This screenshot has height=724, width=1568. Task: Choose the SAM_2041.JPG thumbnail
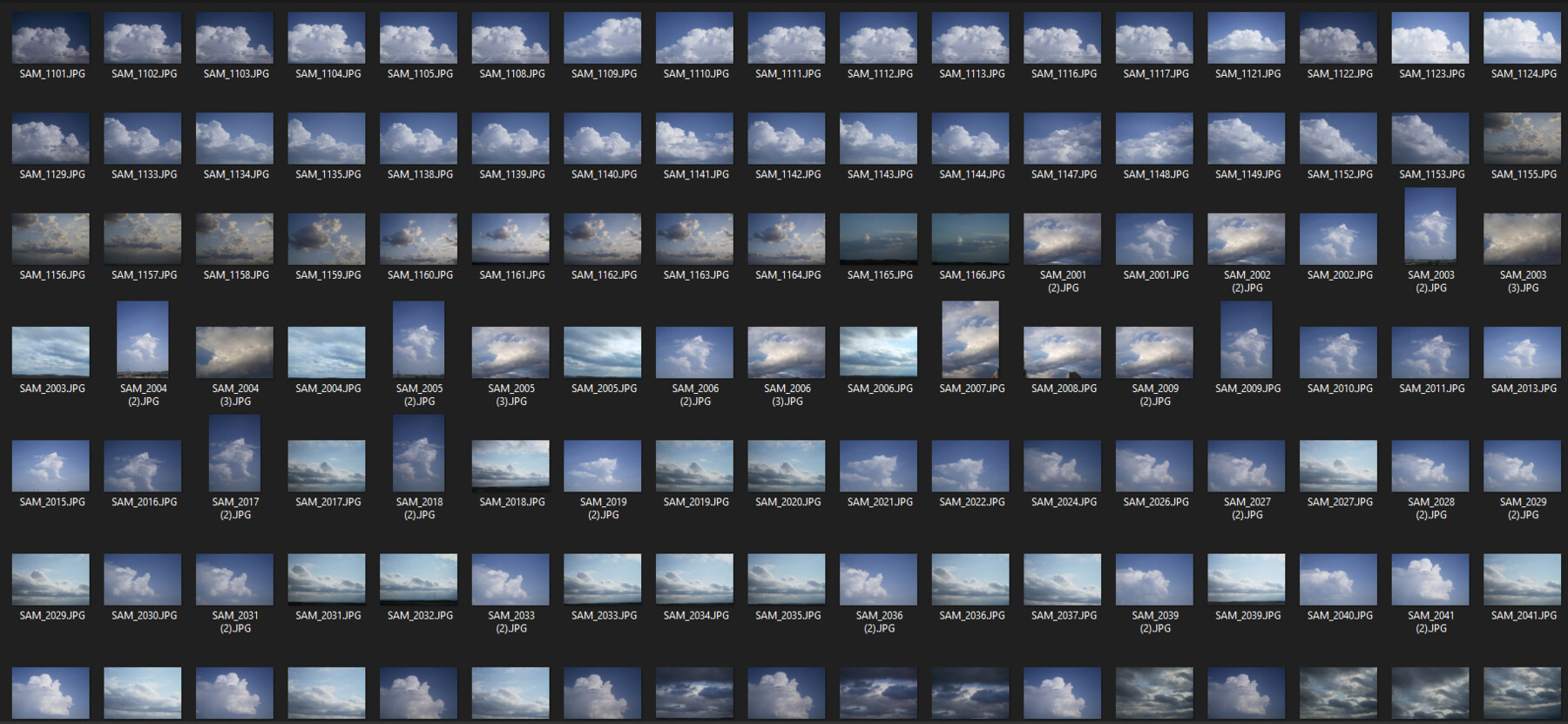click(x=1522, y=579)
